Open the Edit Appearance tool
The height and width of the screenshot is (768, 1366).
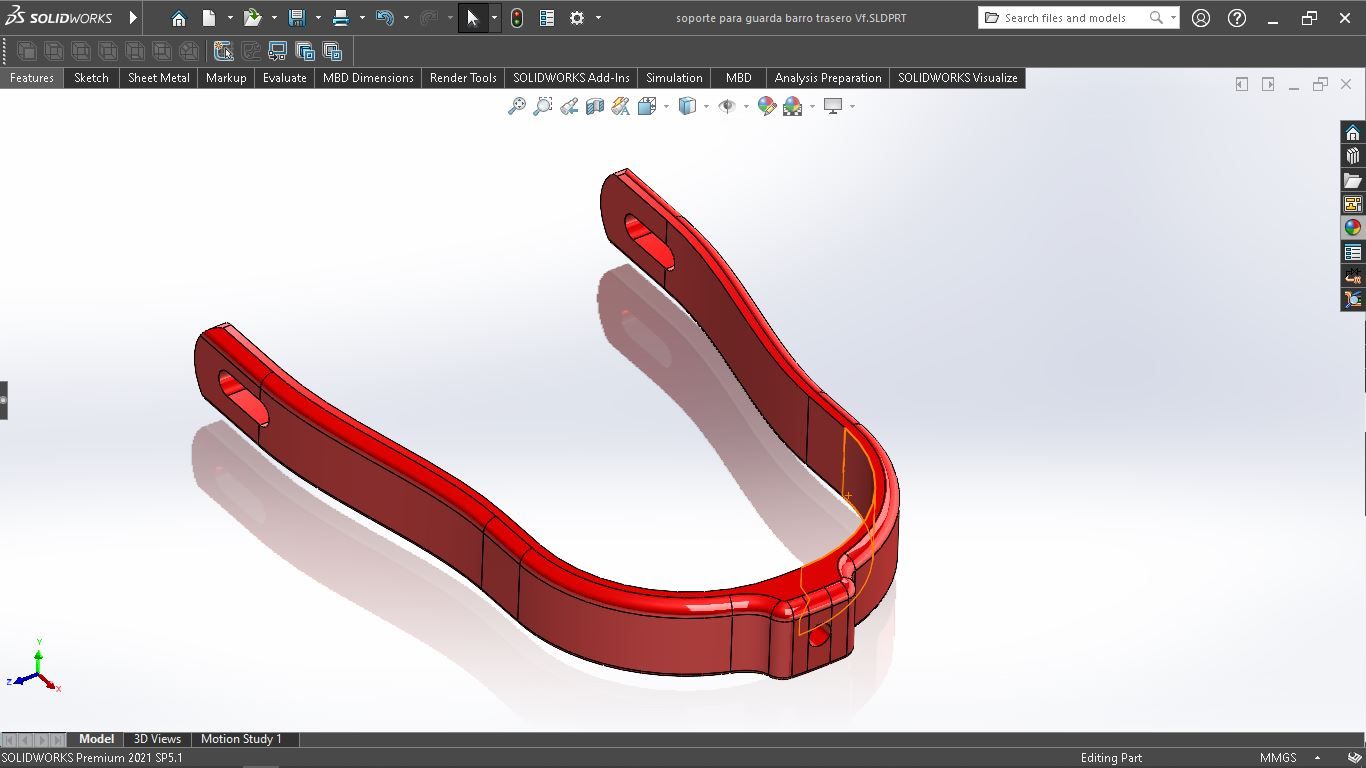pos(767,105)
